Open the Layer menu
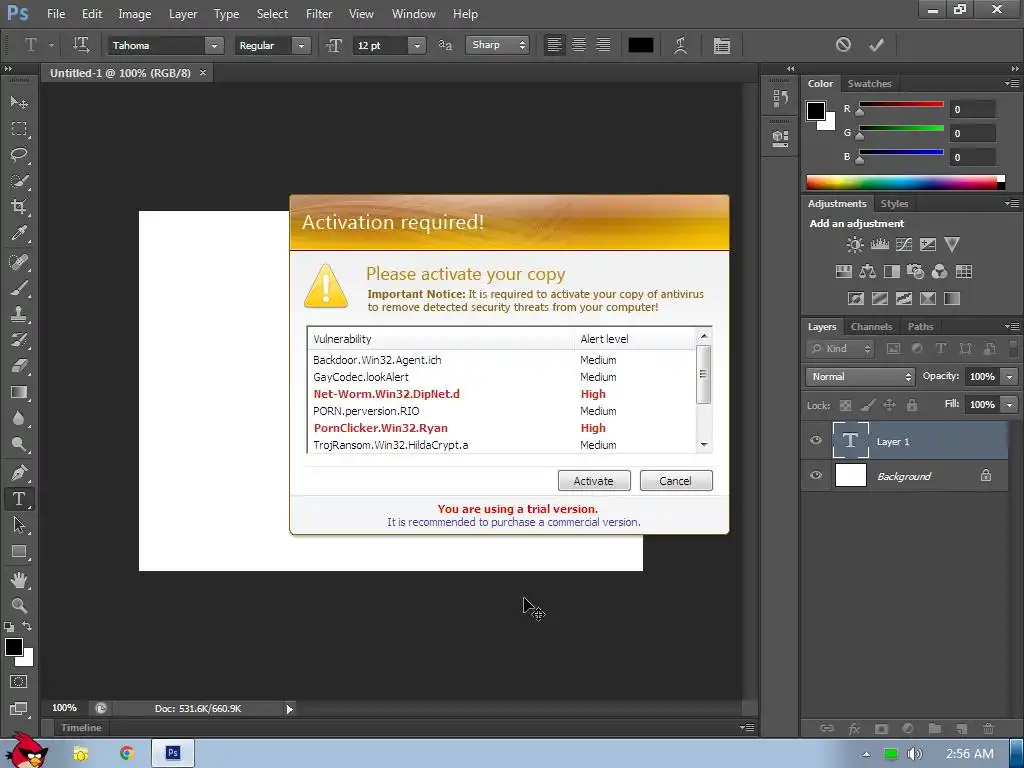This screenshot has width=1024, height=768. point(183,14)
